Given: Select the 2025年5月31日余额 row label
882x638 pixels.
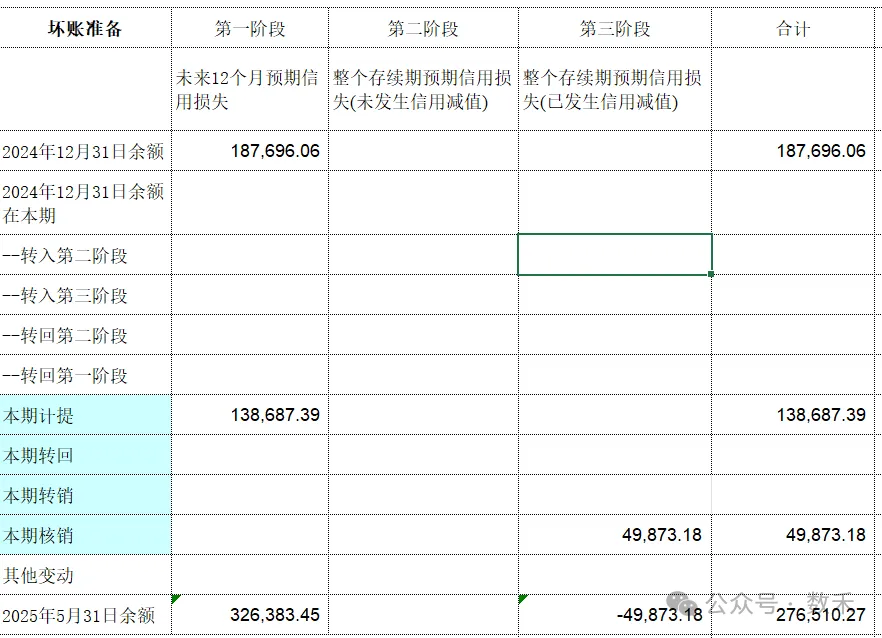Looking at the screenshot, I should [85, 615].
